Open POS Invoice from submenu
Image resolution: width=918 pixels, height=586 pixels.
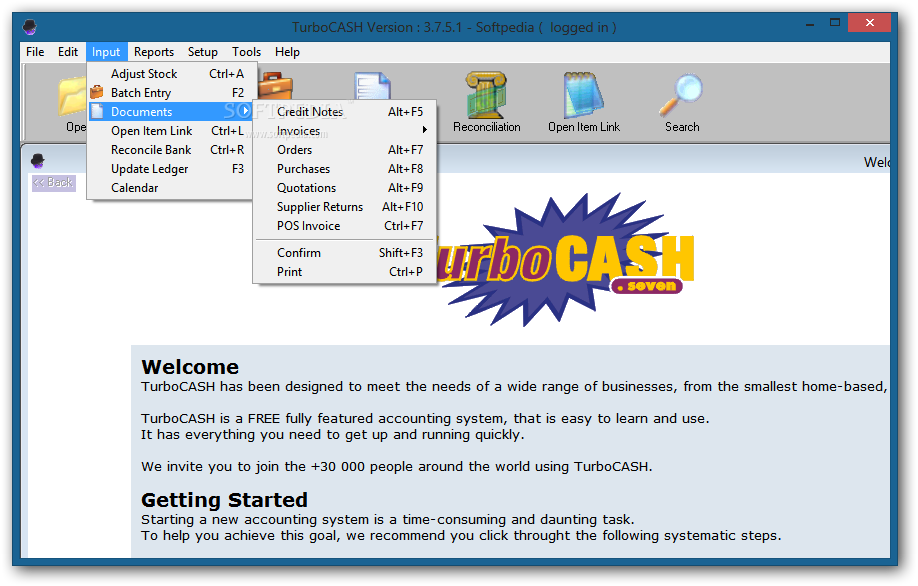345,226
